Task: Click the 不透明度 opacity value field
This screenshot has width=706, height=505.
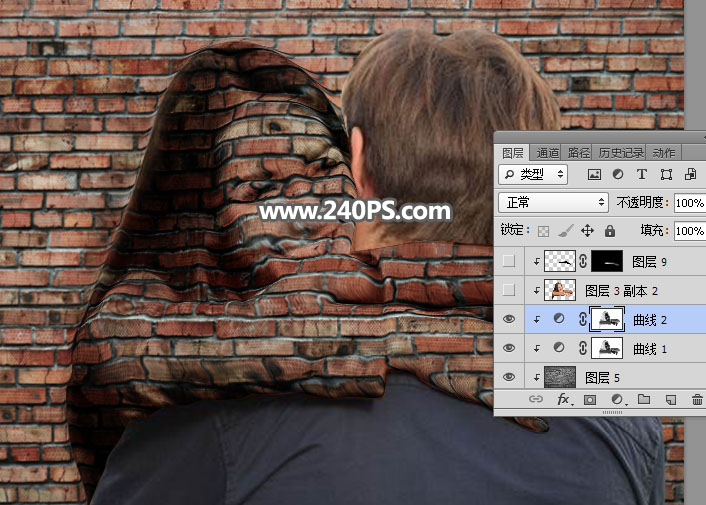Action: pyautogui.click(x=690, y=203)
